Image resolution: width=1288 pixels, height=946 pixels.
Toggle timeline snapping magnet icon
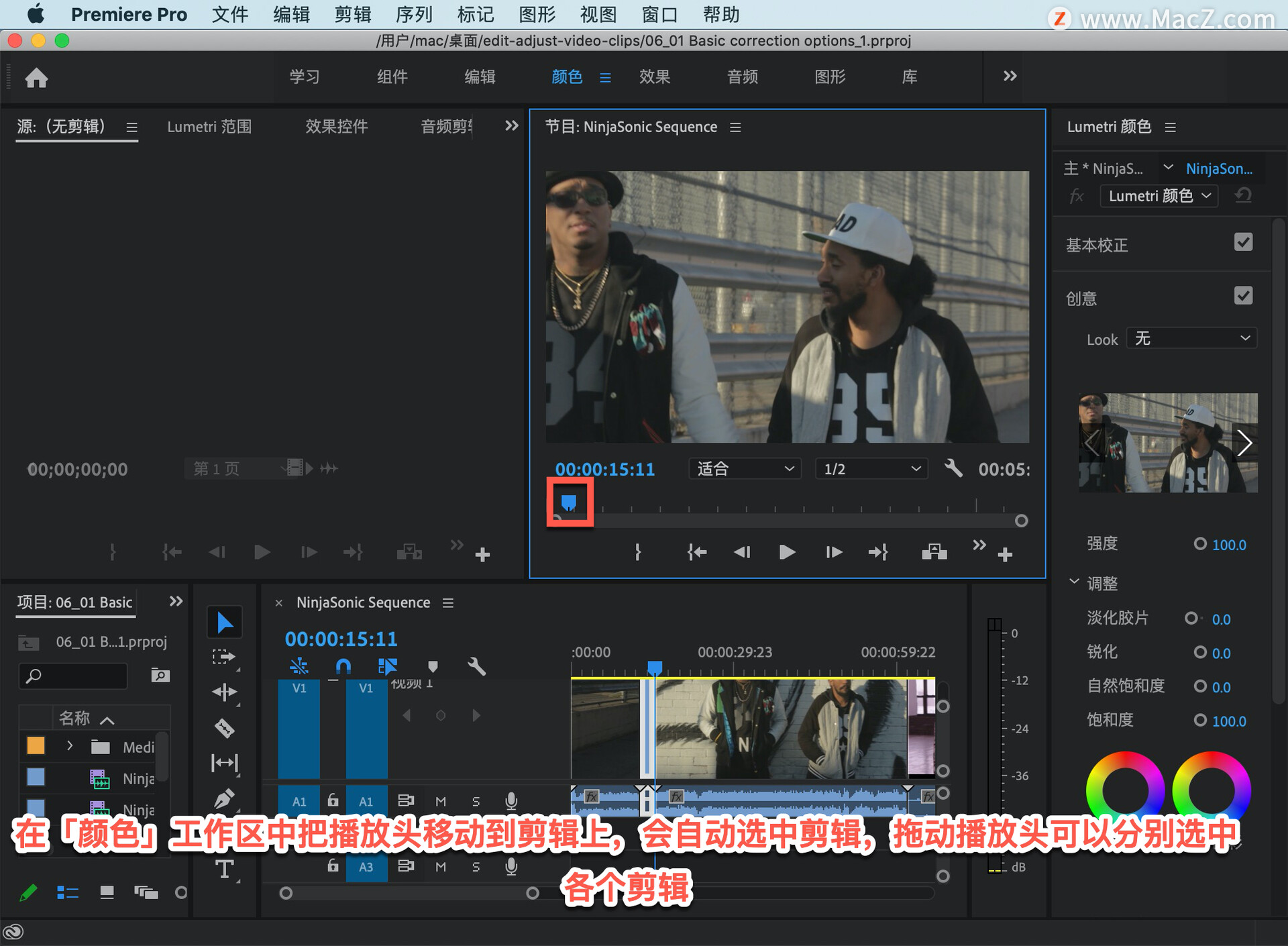tap(343, 666)
